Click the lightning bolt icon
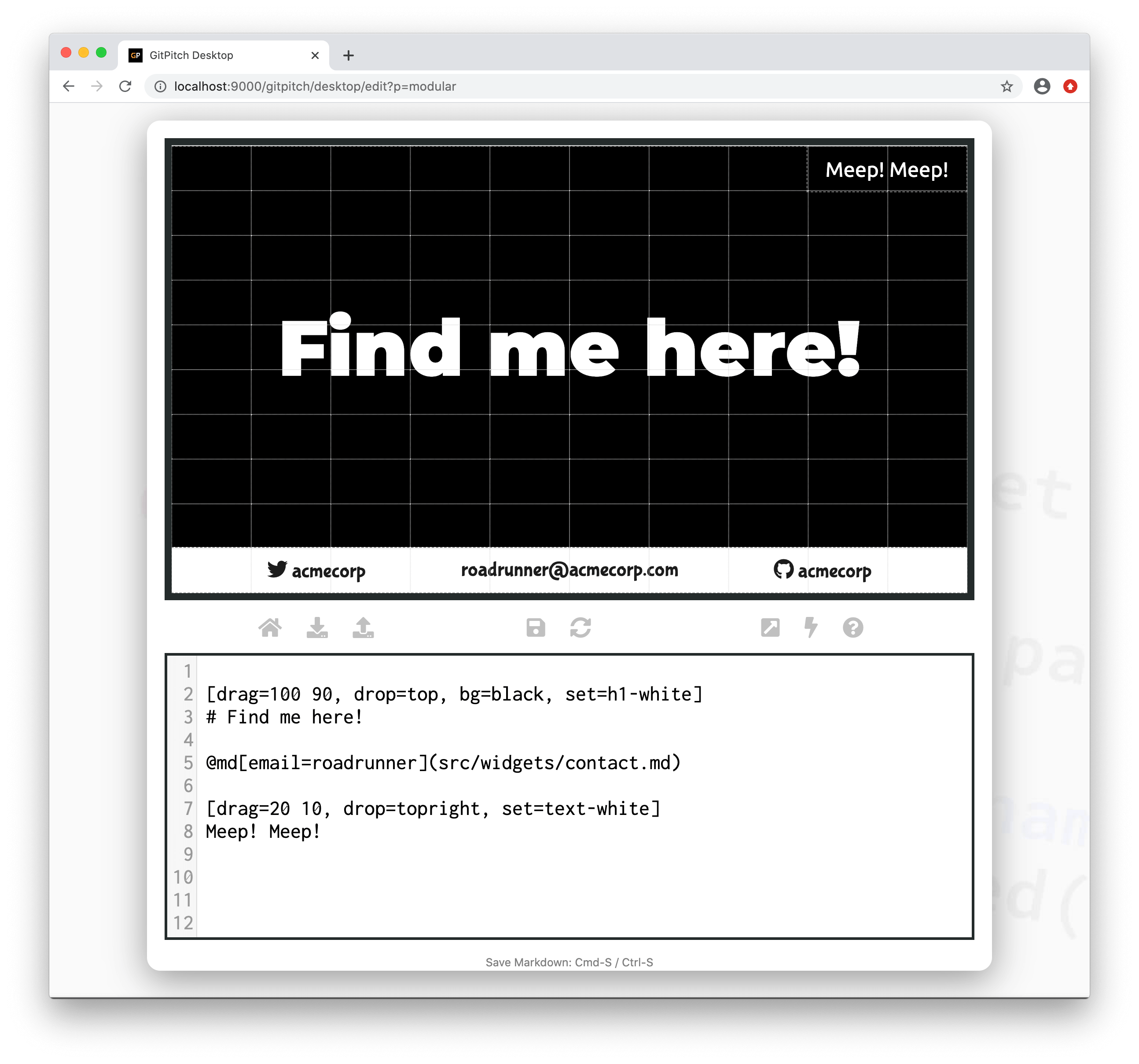This screenshot has width=1139, height=1064. tap(811, 627)
